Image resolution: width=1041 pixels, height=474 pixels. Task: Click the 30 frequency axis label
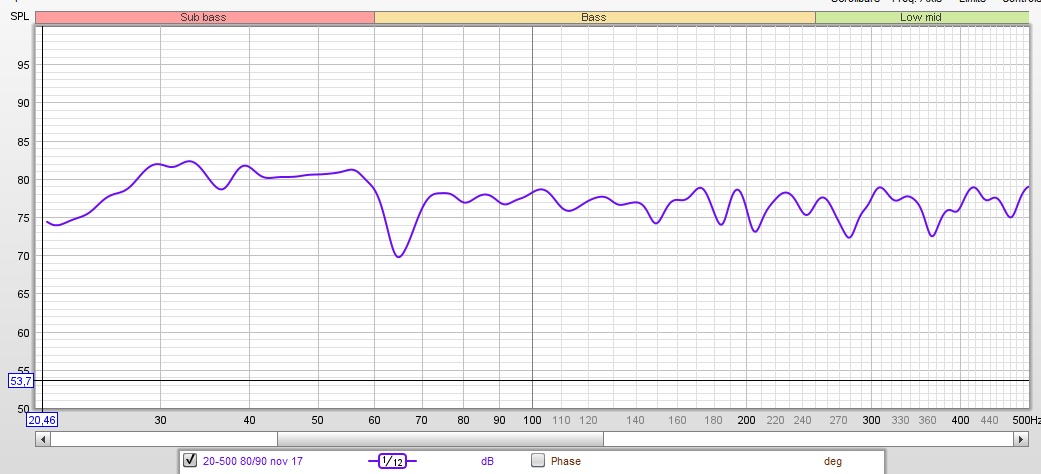tap(160, 420)
